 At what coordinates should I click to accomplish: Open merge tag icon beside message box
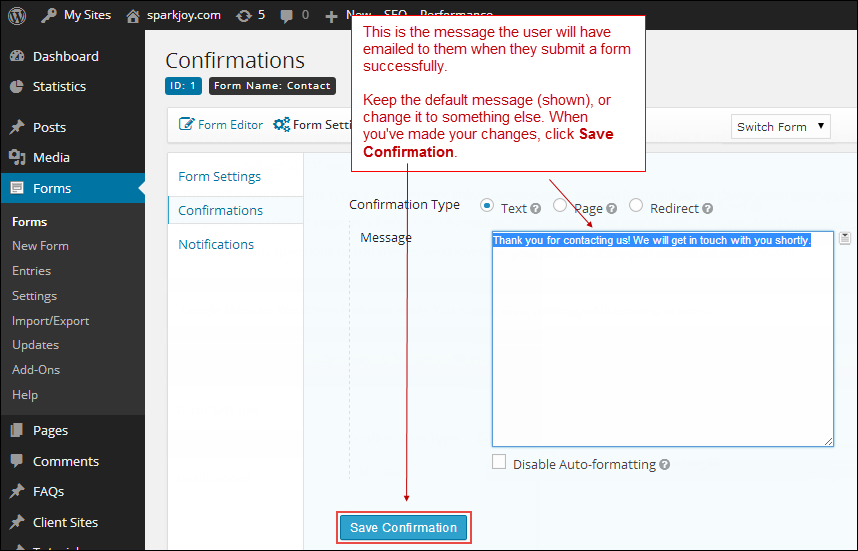point(845,237)
